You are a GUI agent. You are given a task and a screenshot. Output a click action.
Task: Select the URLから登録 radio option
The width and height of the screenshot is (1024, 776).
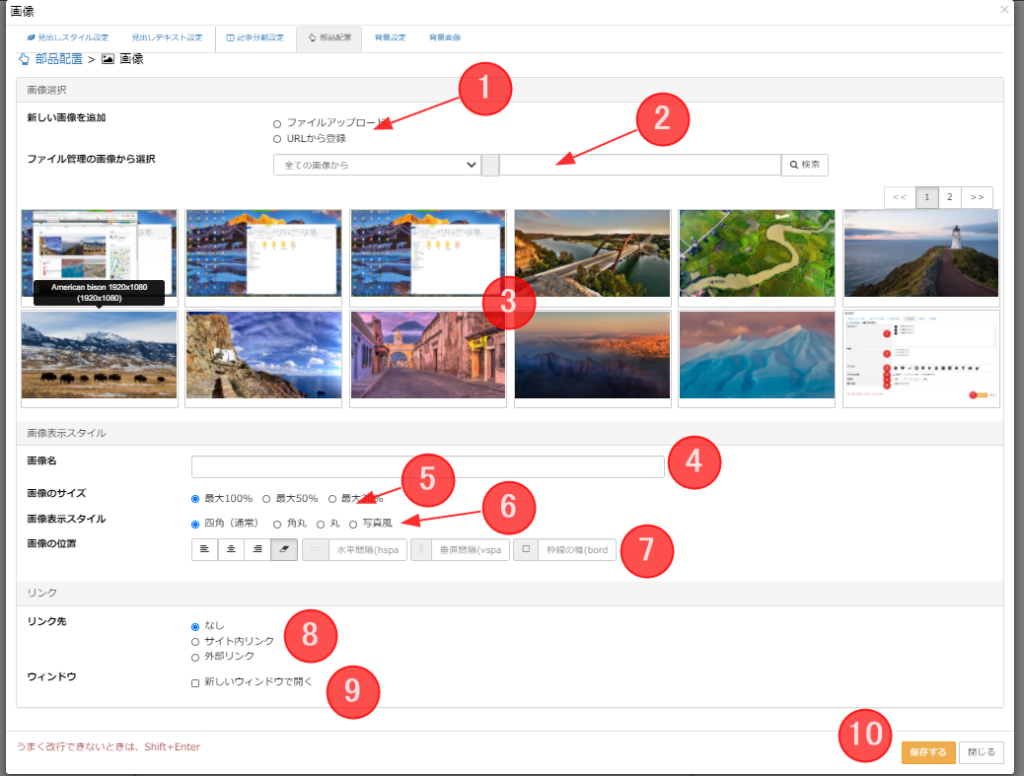[x=277, y=139]
